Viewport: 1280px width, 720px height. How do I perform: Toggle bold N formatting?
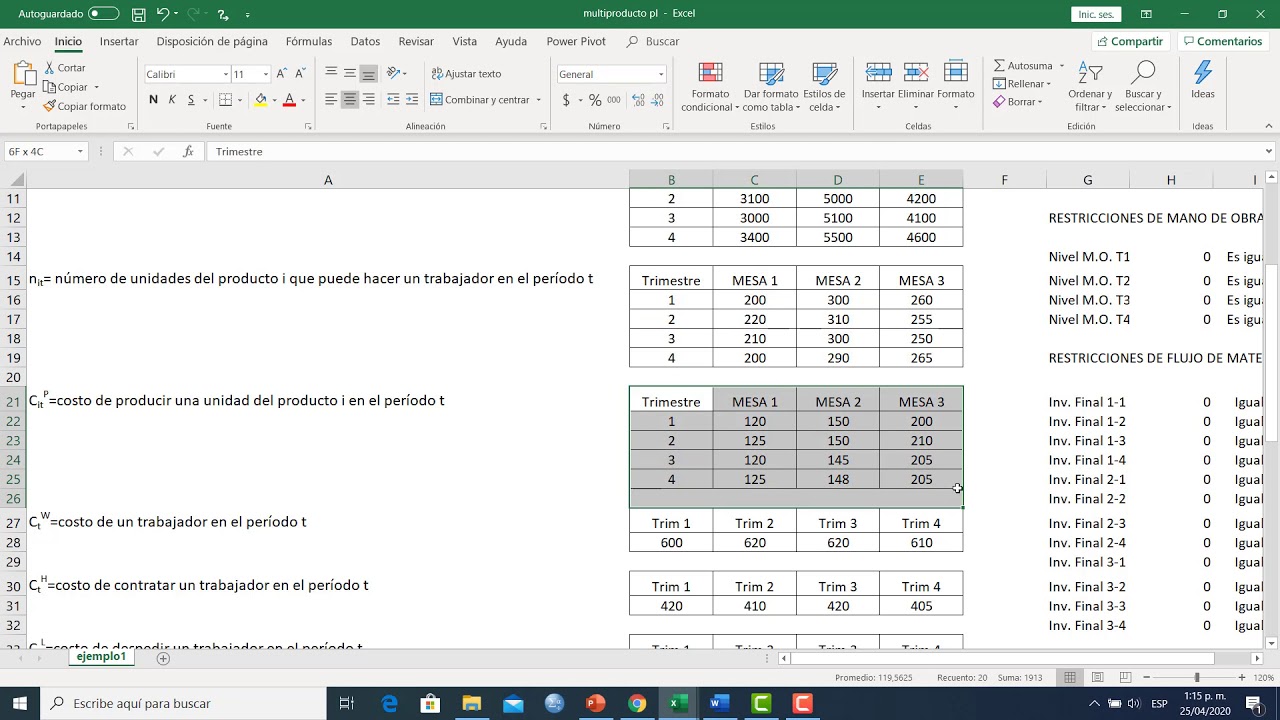(x=153, y=99)
